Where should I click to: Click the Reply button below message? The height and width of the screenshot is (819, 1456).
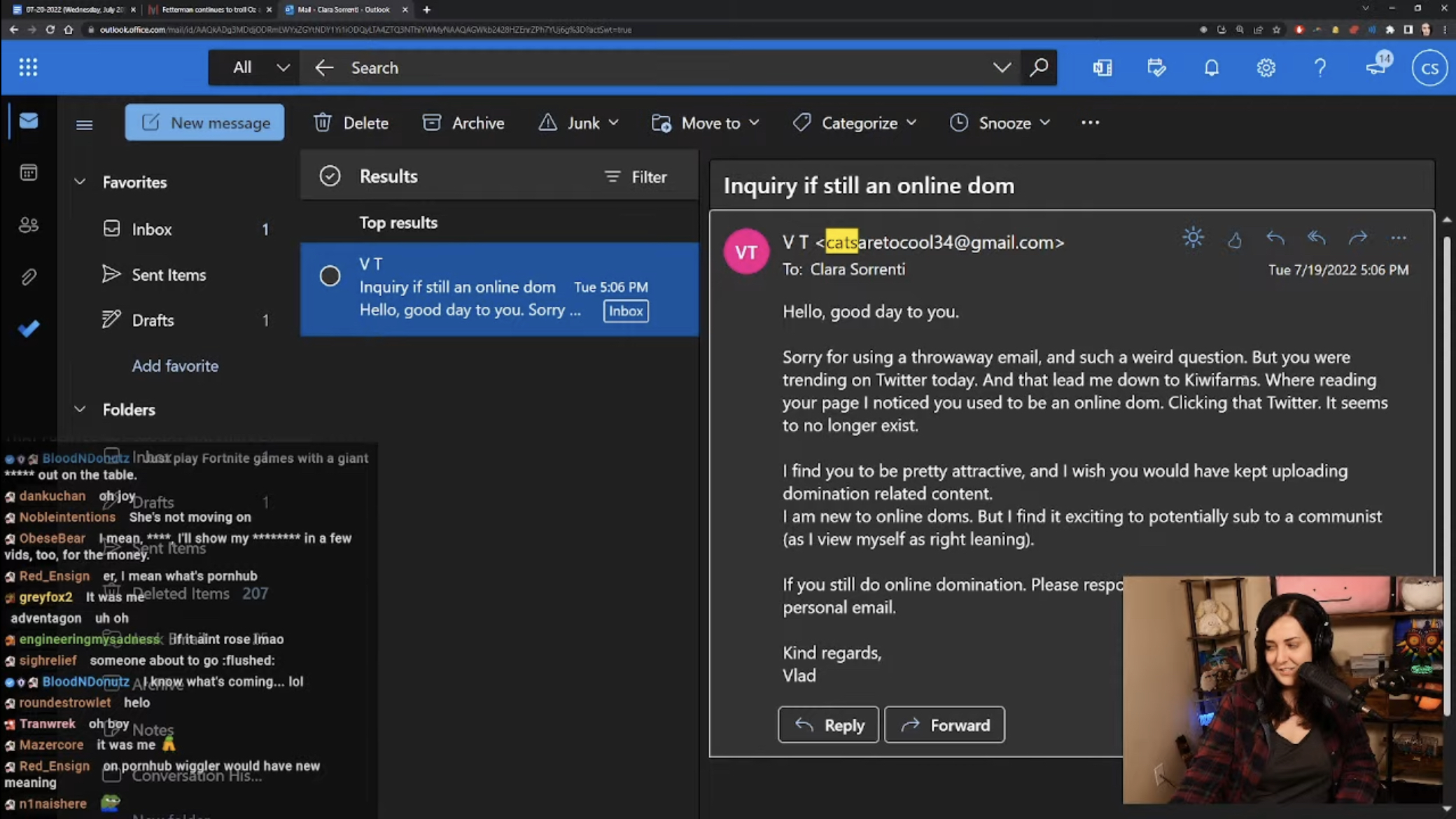click(828, 724)
